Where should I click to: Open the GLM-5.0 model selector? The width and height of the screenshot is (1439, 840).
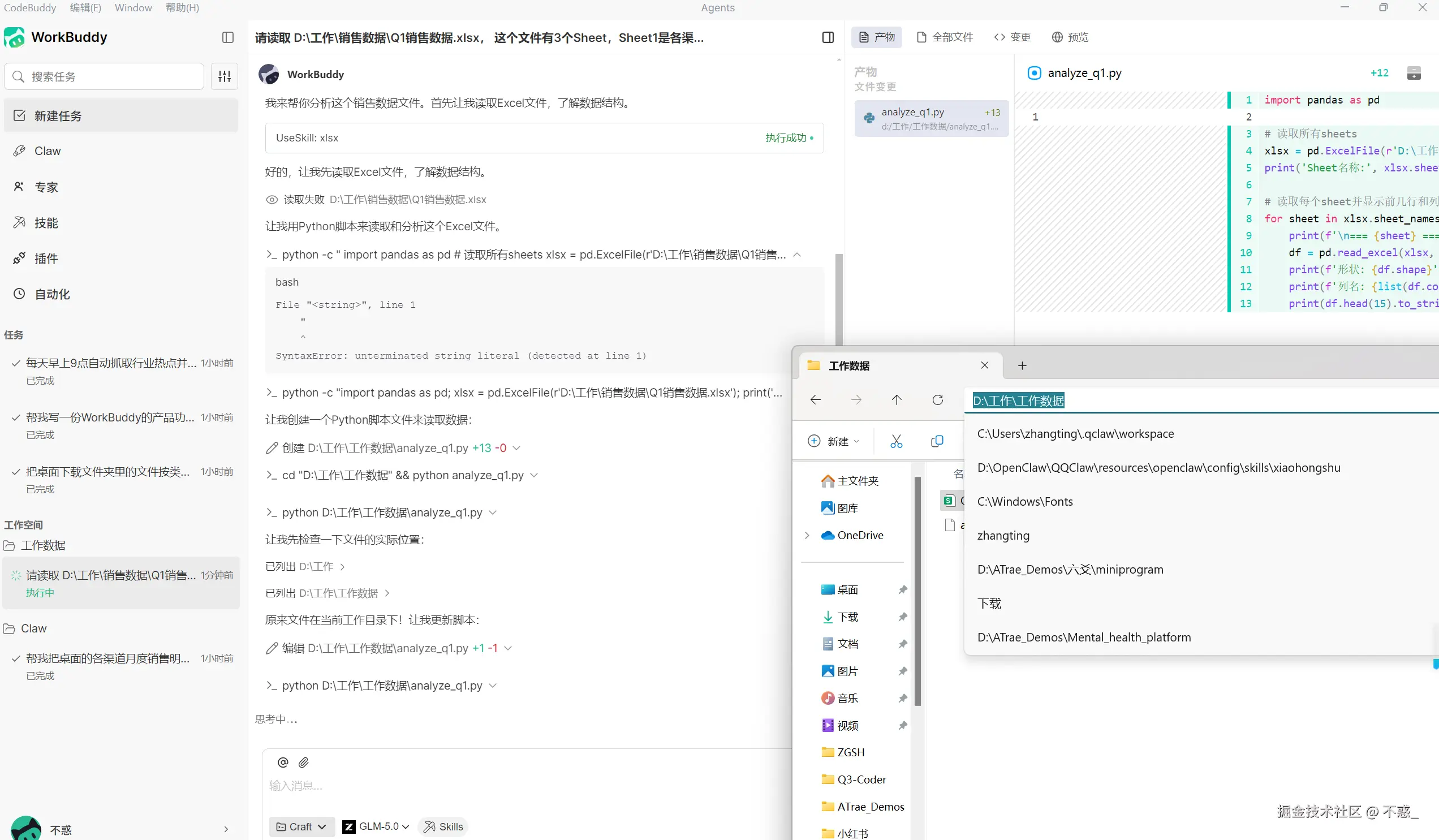coord(376,826)
